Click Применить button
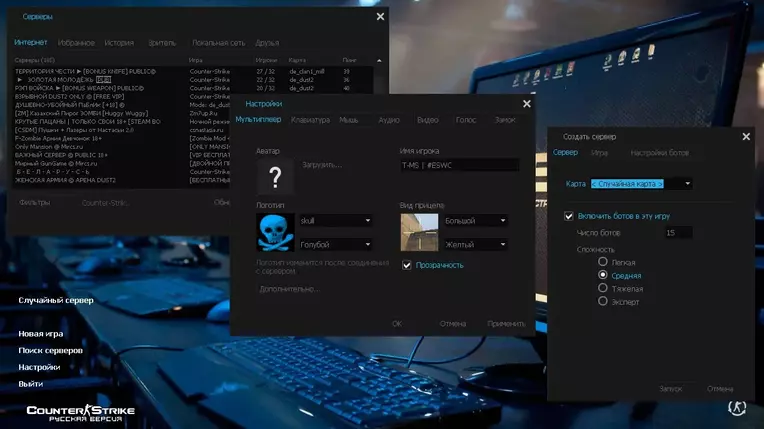Viewport: 764px width, 429px height. [506, 324]
